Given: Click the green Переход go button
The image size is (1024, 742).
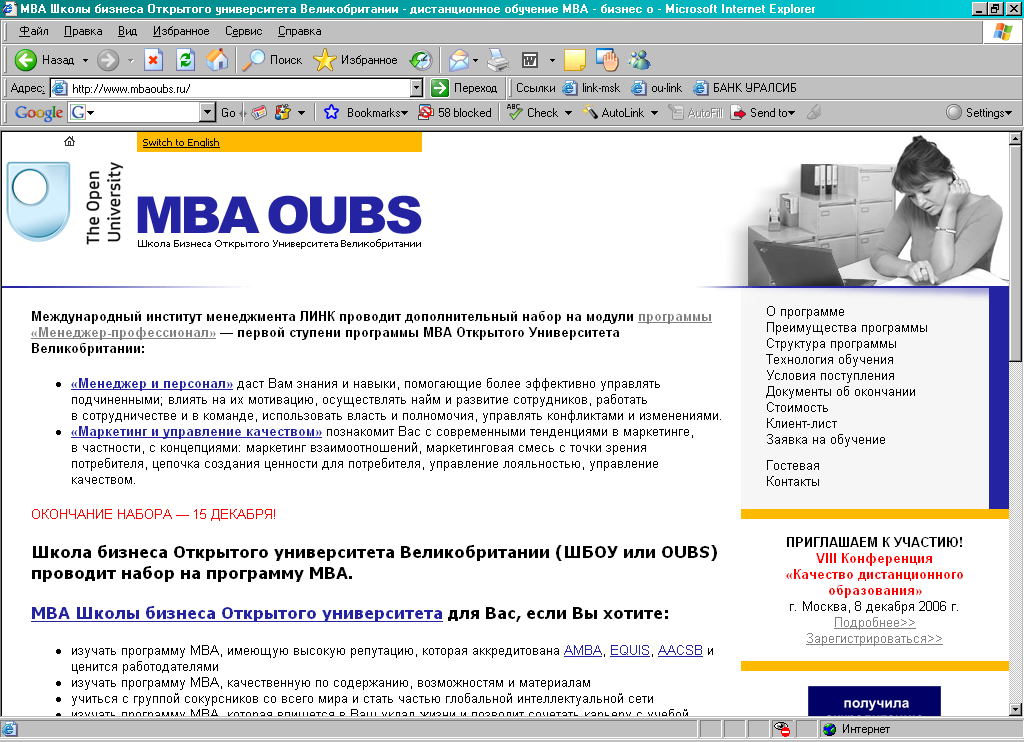Looking at the screenshot, I should click(x=464, y=88).
